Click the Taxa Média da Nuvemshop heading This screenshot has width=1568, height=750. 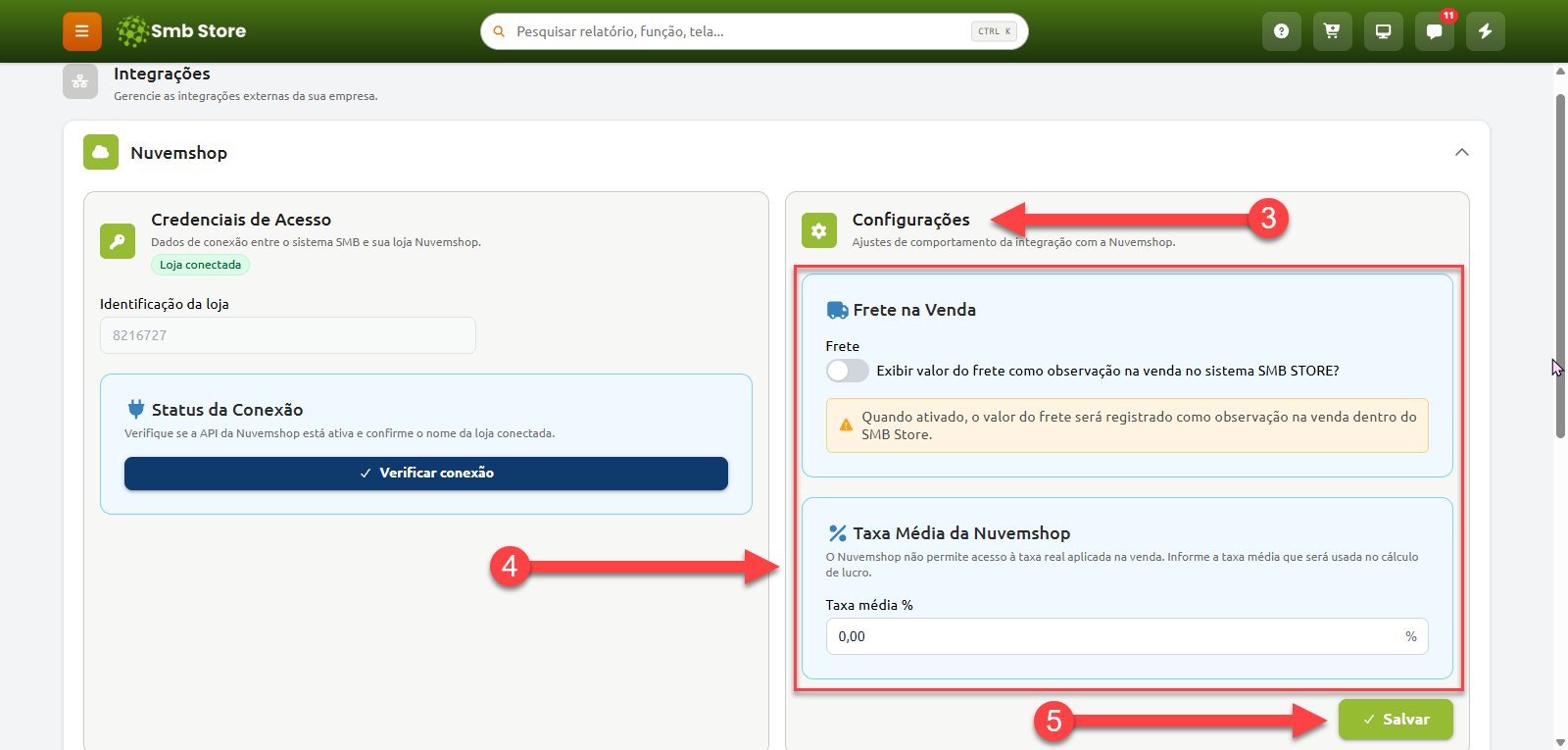[961, 533]
